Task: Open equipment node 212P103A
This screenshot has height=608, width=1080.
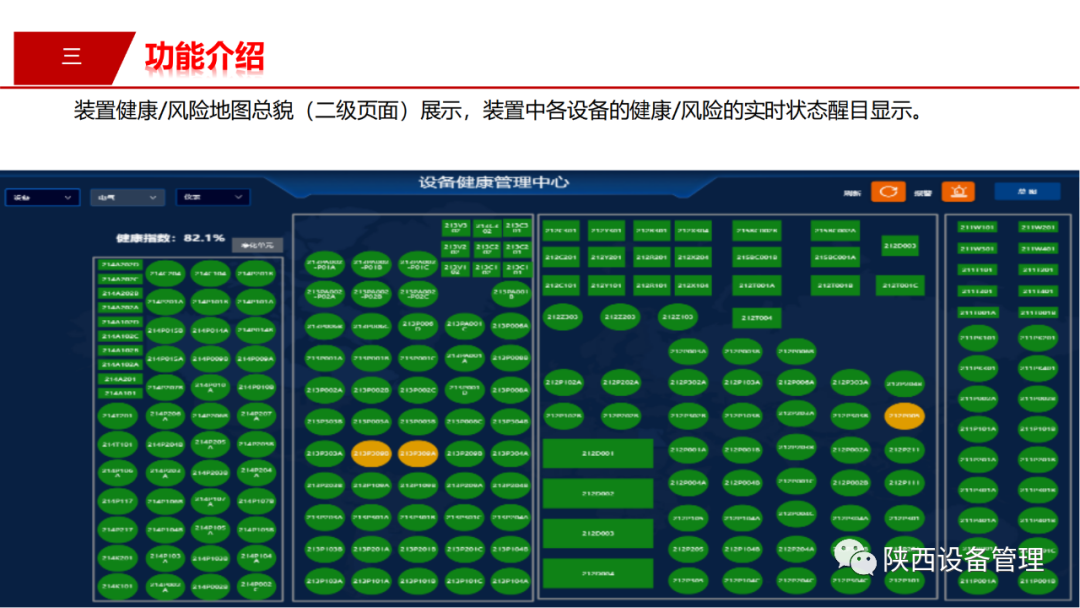Action: click(x=742, y=382)
